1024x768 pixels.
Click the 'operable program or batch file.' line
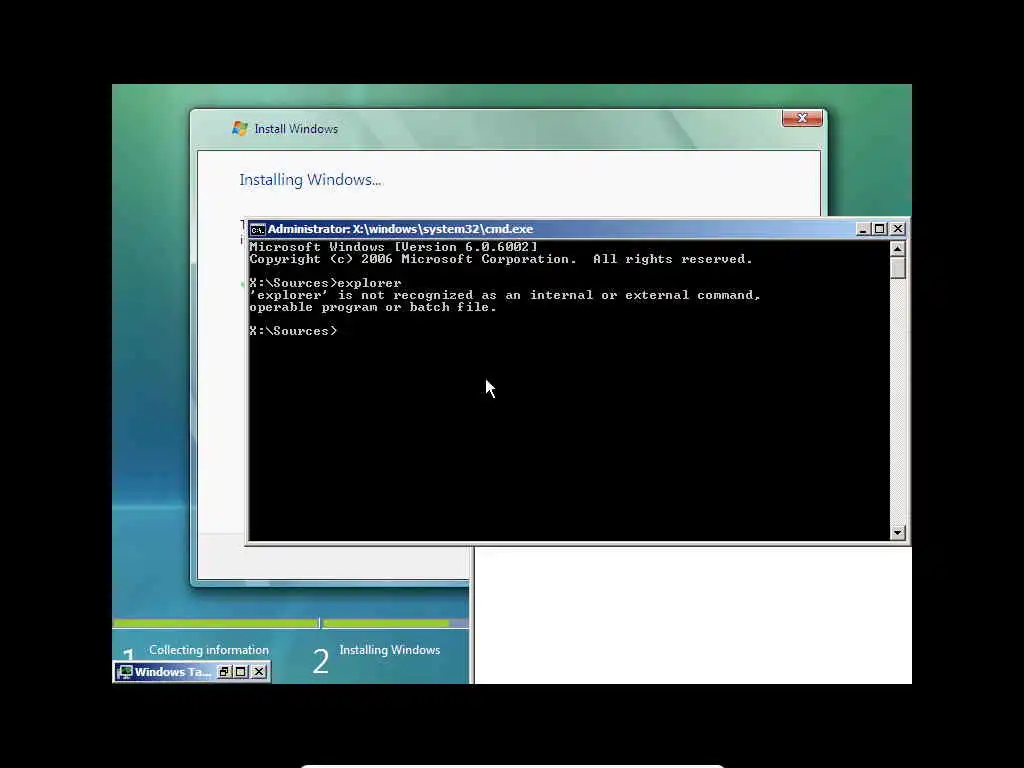pyautogui.click(x=373, y=307)
